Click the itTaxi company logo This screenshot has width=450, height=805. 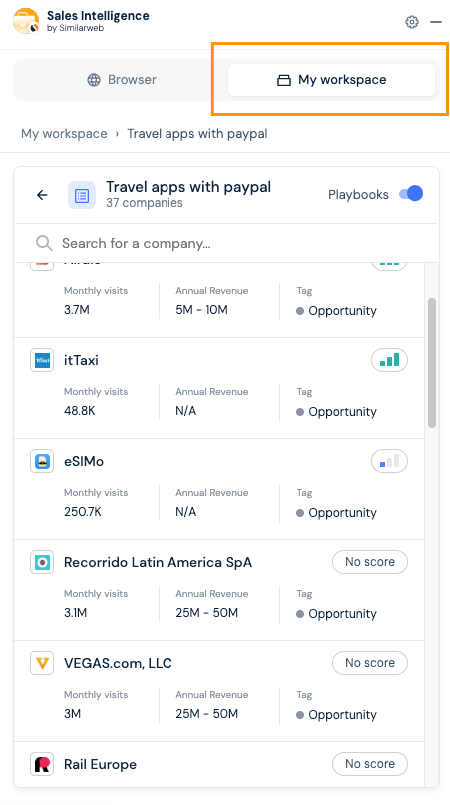[x=42, y=360]
